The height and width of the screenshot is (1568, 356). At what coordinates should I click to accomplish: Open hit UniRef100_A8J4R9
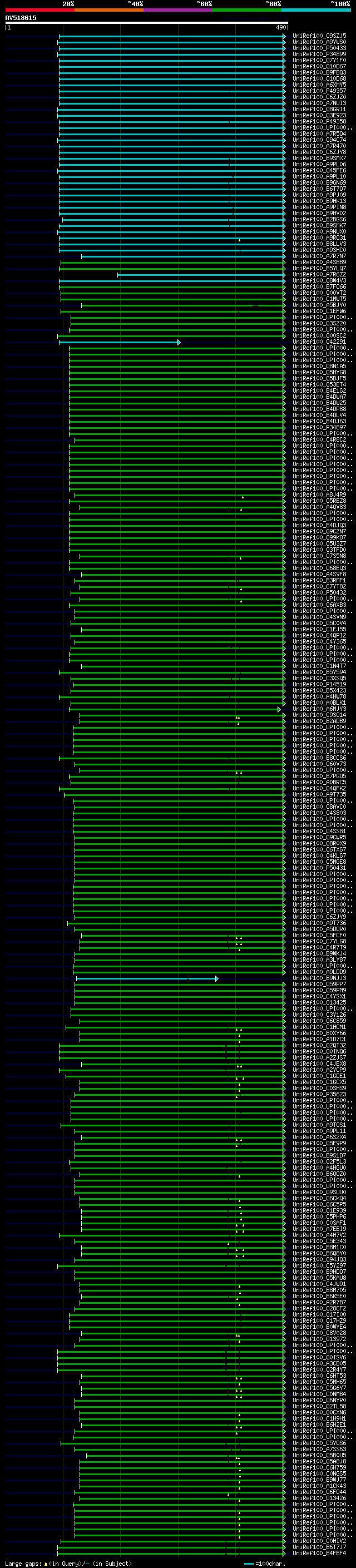[319, 496]
